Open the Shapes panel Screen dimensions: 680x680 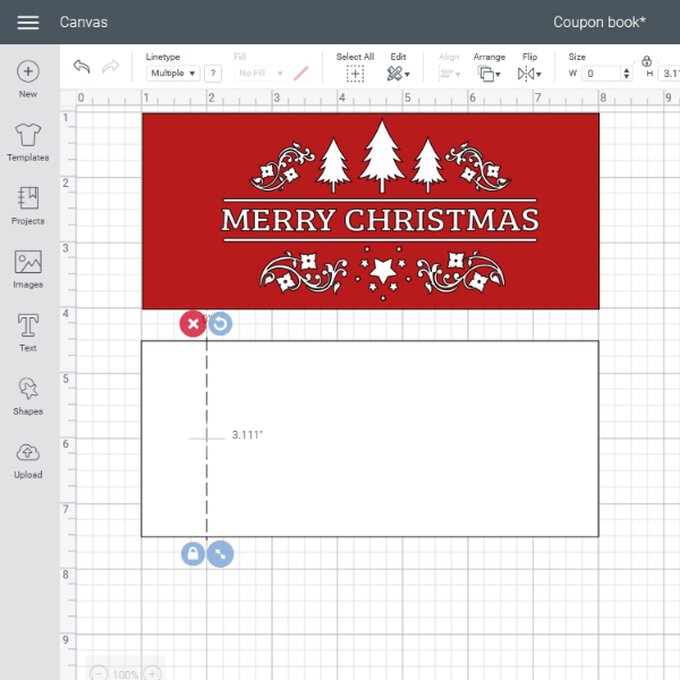click(x=28, y=396)
